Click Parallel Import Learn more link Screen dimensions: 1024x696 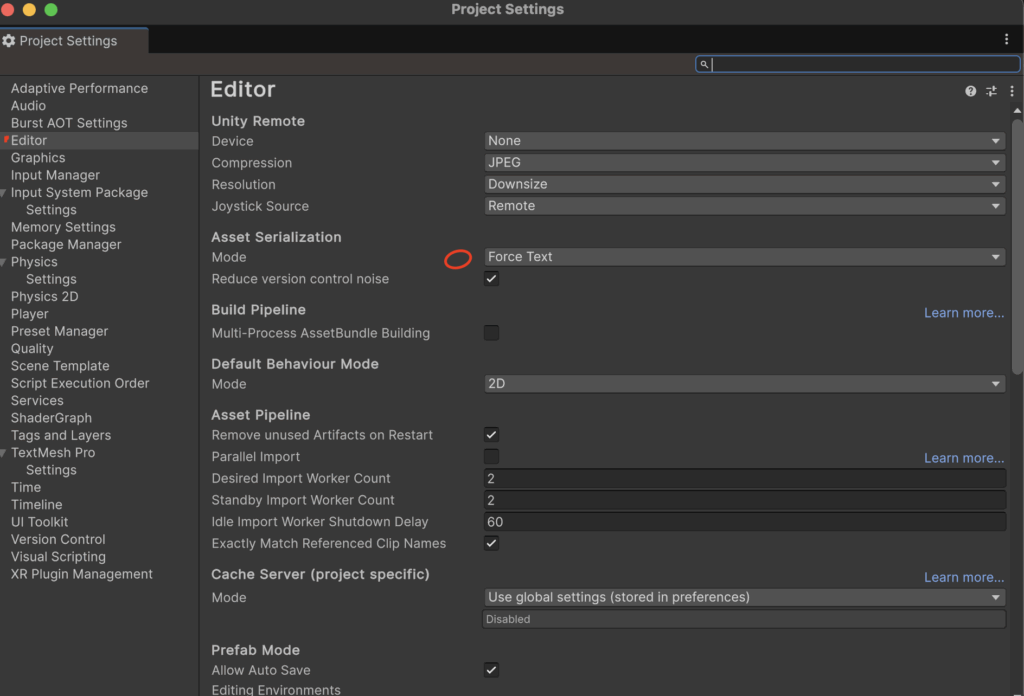point(964,458)
